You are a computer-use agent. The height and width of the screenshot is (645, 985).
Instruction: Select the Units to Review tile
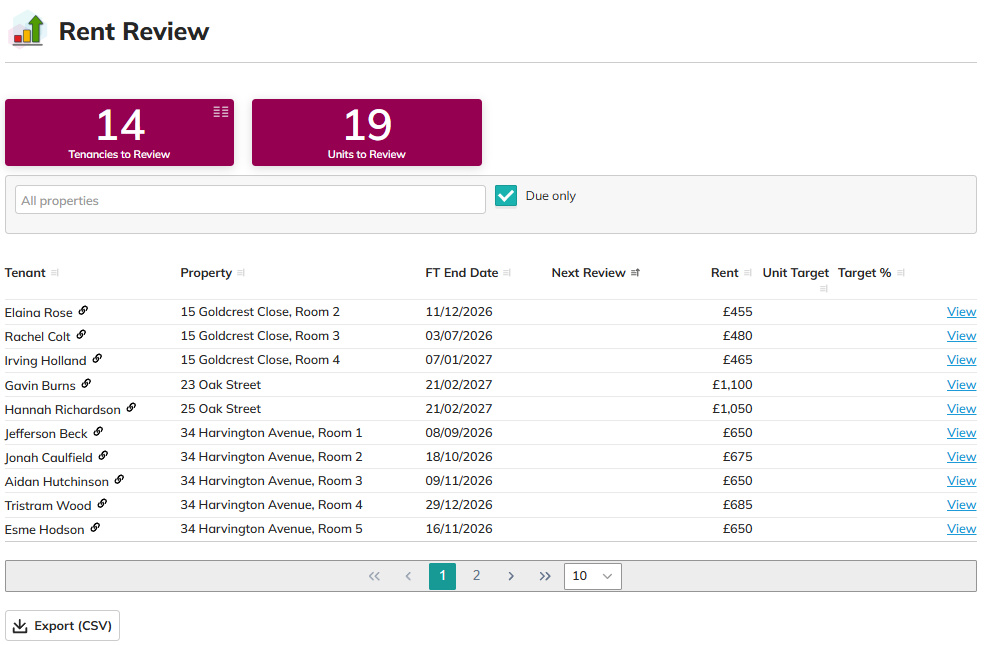(366, 132)
